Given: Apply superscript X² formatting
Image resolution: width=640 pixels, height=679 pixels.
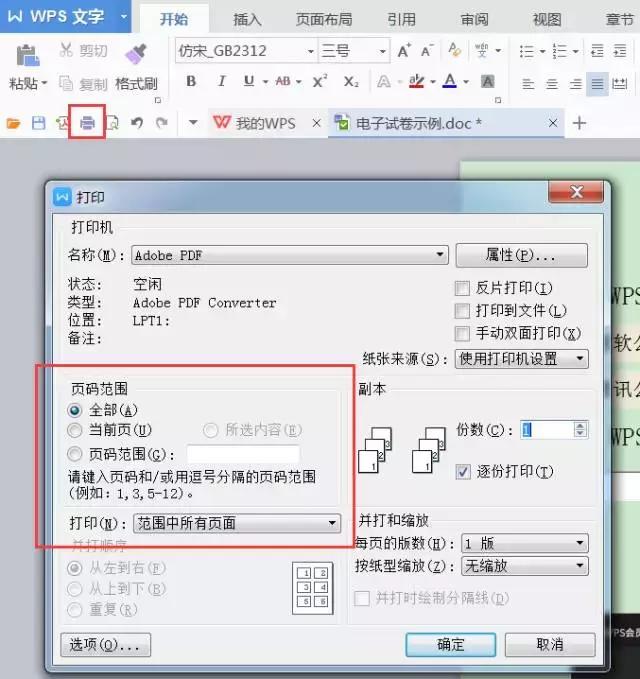Looking at the screenshot, I should point(320,81).
